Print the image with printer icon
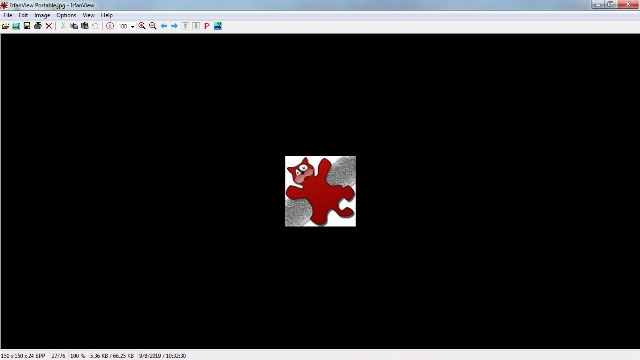The image size is (640, 360). [38, 26]
